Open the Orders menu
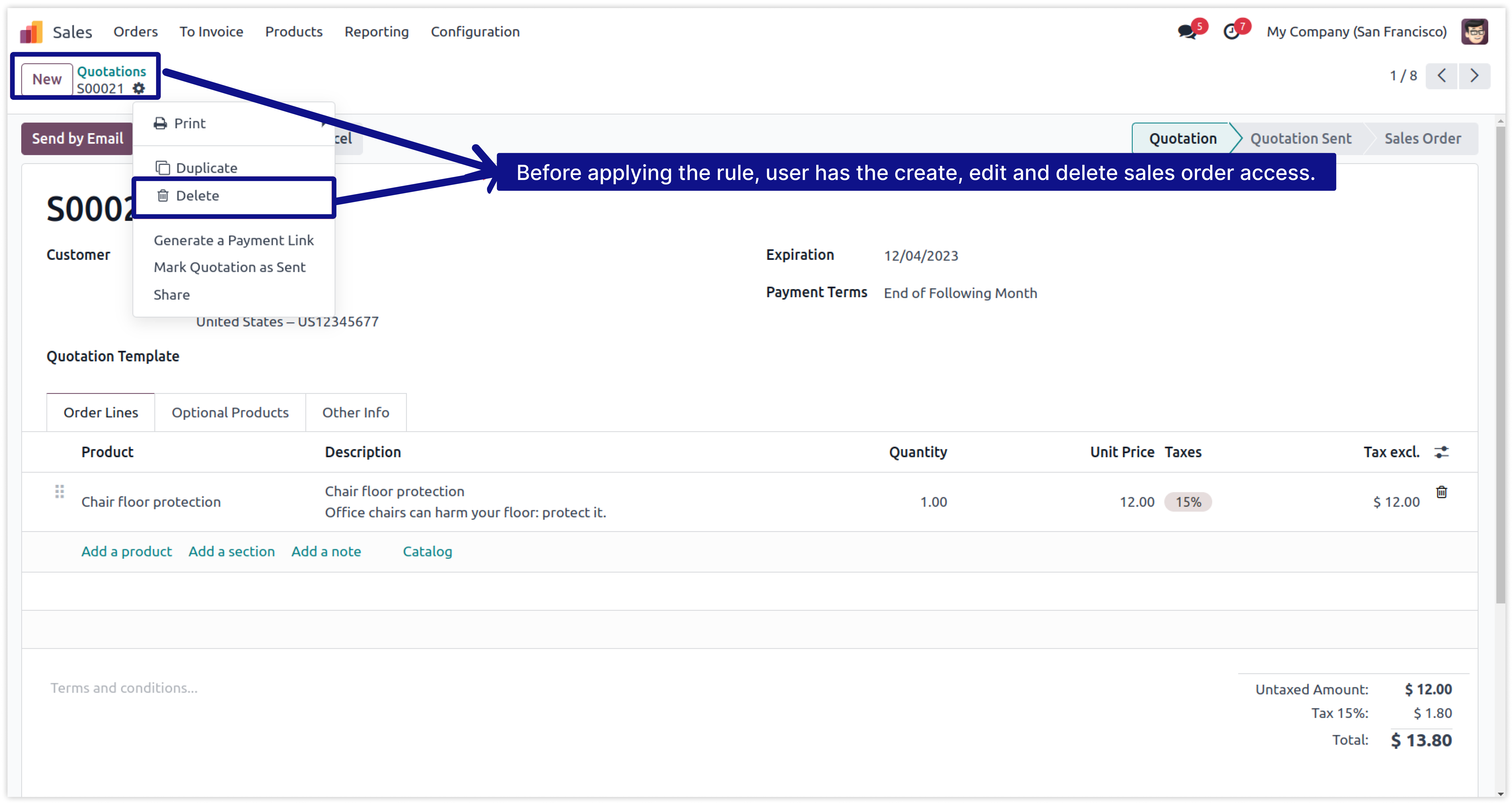Image resolution: width=1512 pixels, height=803 pixels. [136, 32]
